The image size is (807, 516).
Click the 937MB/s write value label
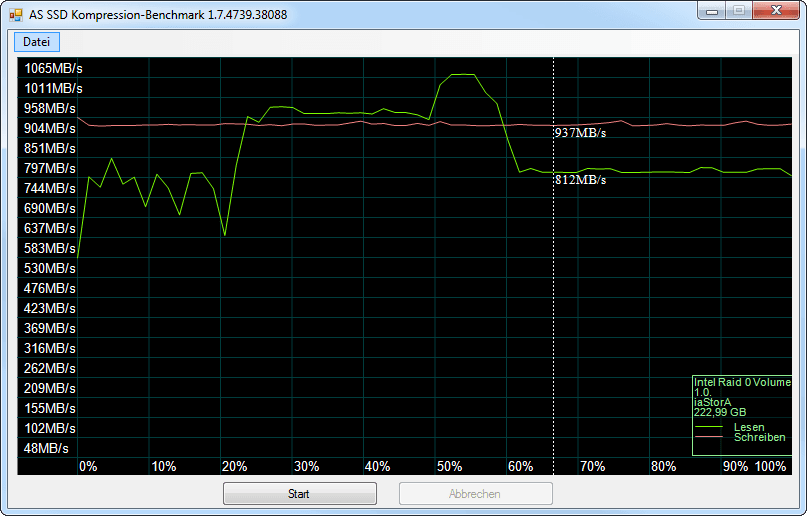pyautogui.click(x=580, y=133)
